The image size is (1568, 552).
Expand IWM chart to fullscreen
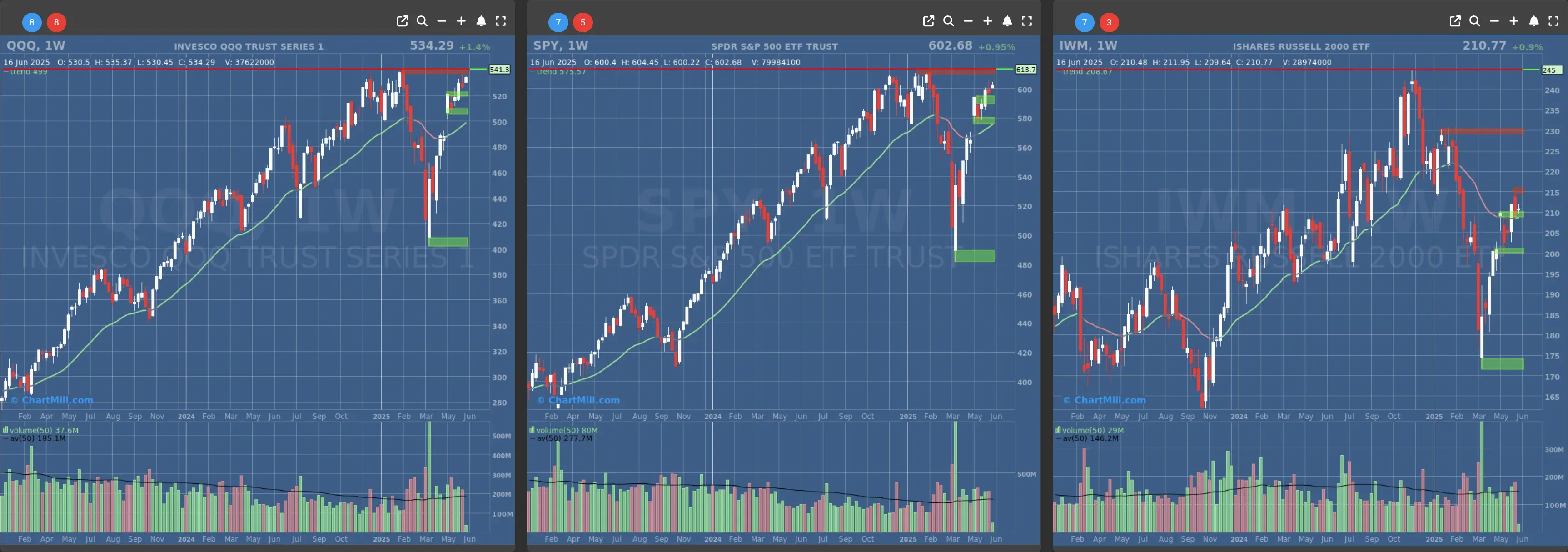pos(1553,21)
